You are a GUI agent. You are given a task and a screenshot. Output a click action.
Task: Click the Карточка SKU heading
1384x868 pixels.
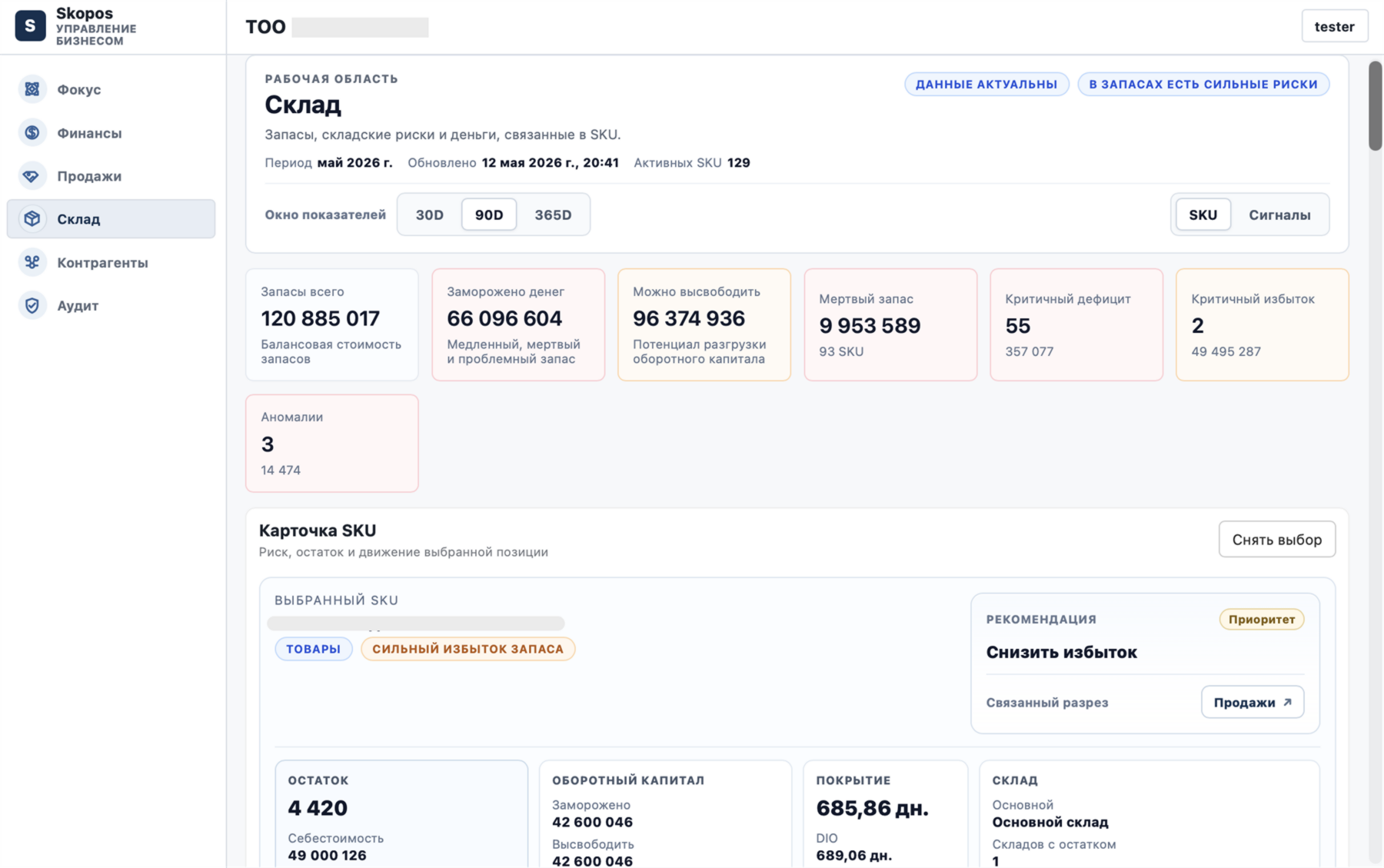pos(318,530)
